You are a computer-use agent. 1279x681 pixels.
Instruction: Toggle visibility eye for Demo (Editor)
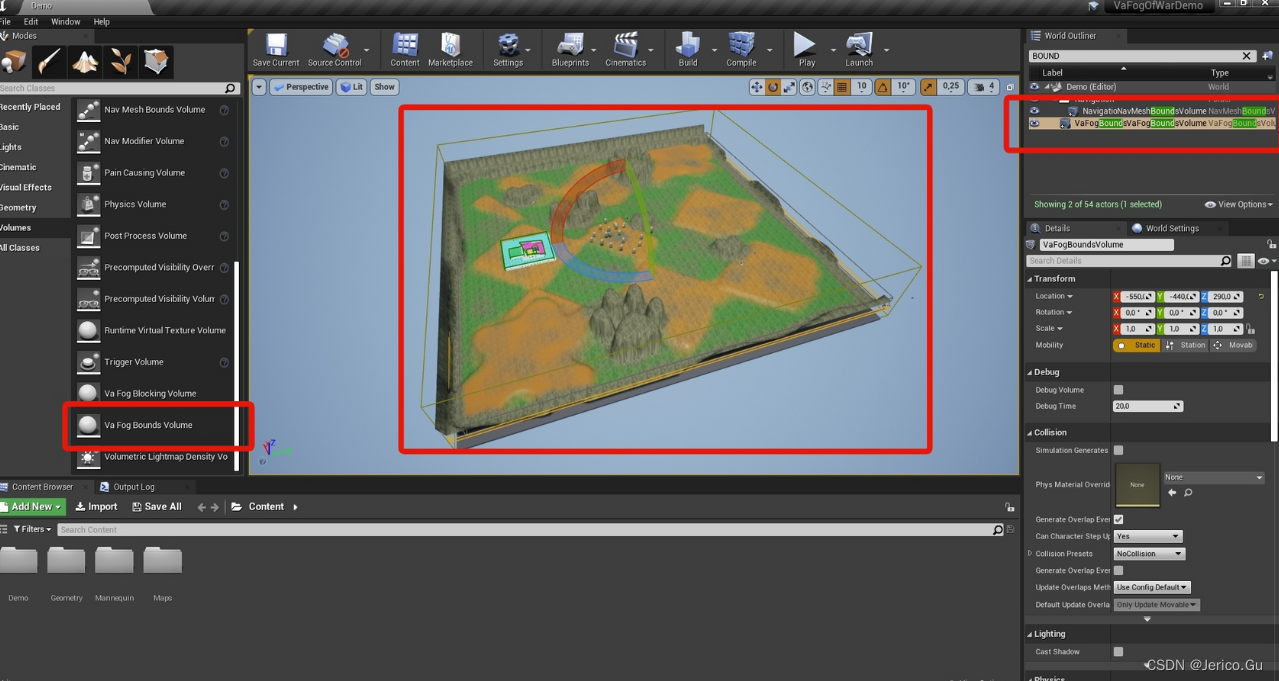pyautogui.click(x=1035, y=87)
